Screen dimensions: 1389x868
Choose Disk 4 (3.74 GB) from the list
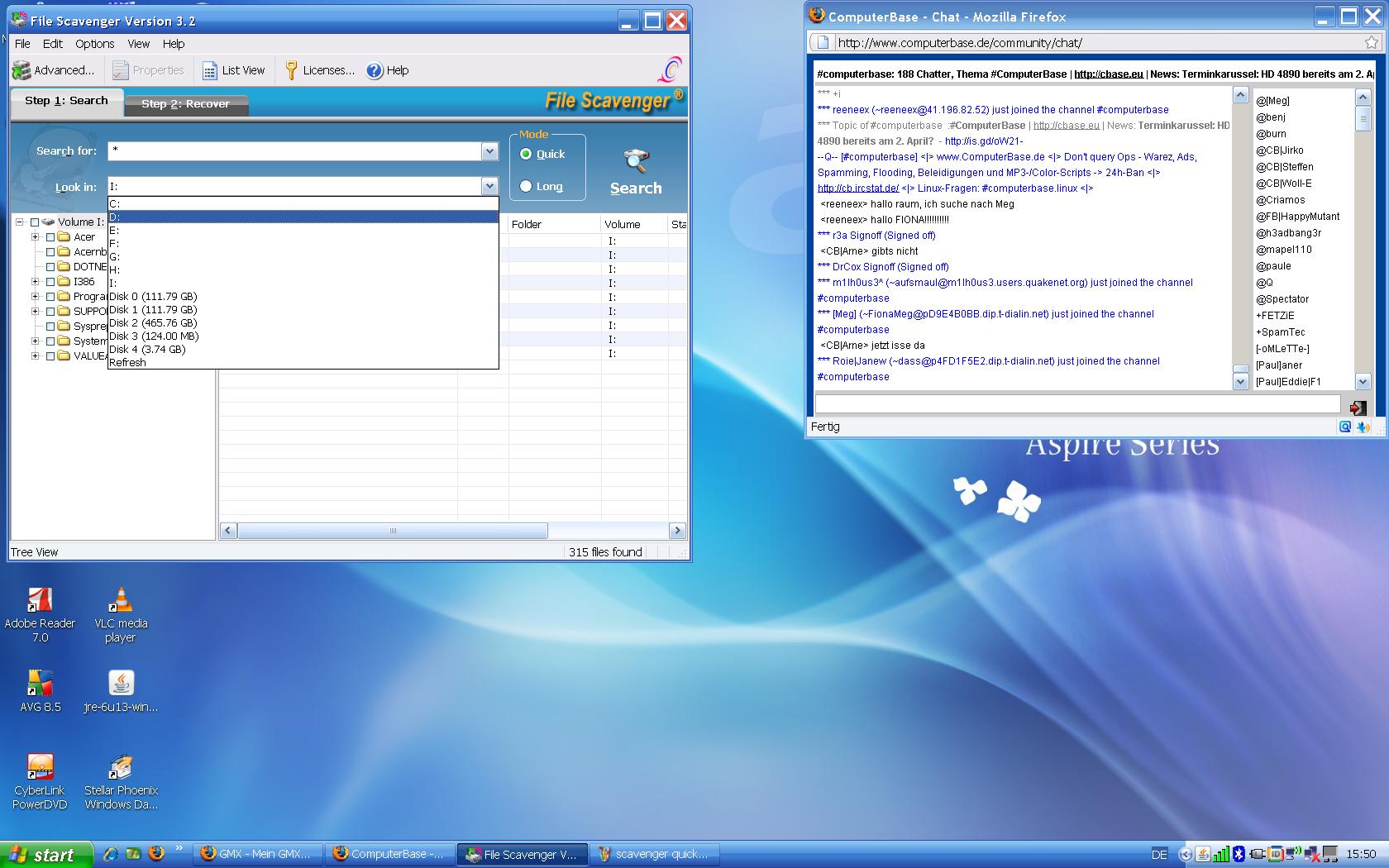click(x=303, y=350)
